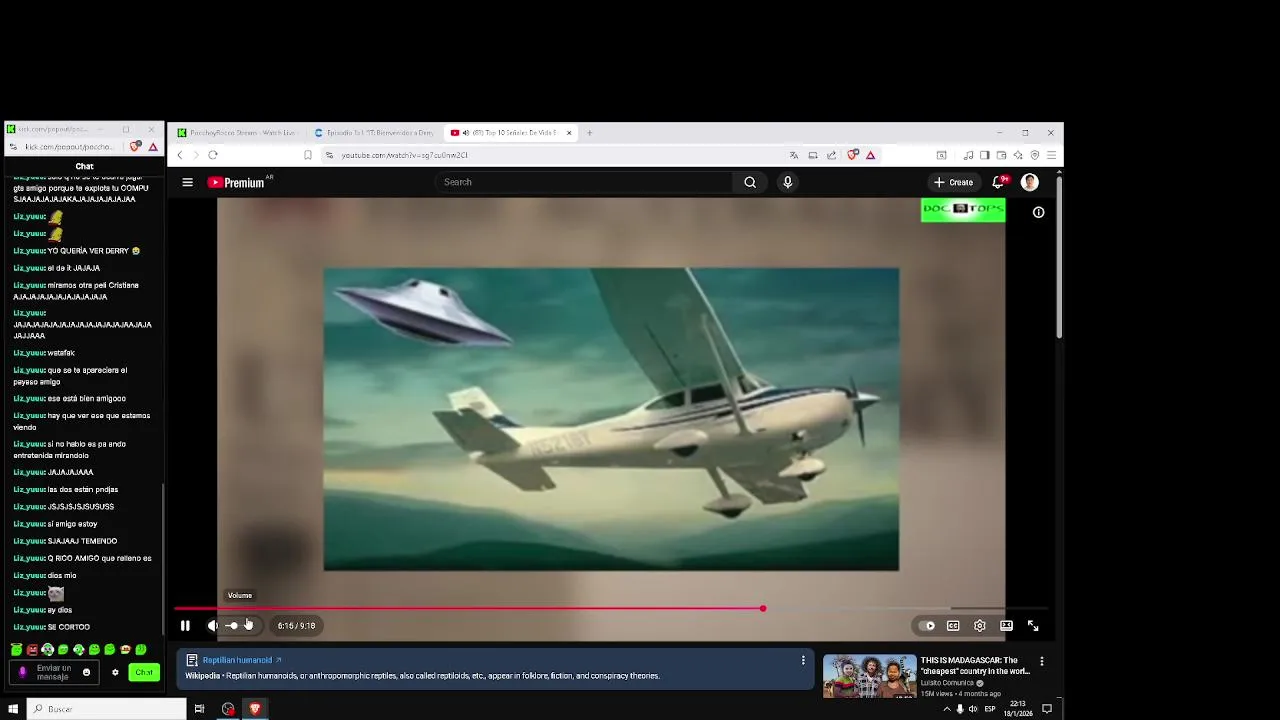Toggle subtitles with the CC button
The width and height of the screenshot is (1280, 720).
tap(953, 626)
